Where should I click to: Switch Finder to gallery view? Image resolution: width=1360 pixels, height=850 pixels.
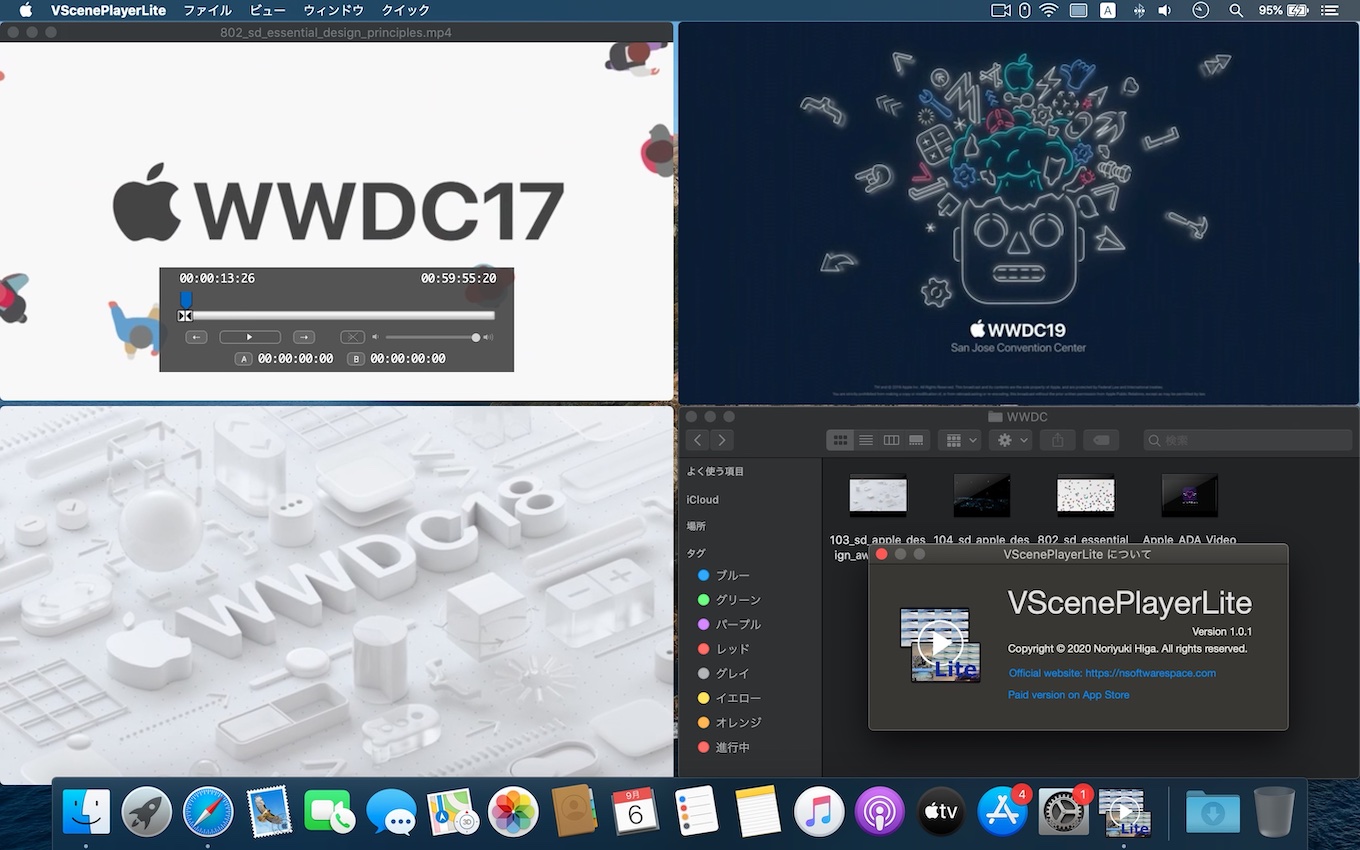[x=916, y=440]
